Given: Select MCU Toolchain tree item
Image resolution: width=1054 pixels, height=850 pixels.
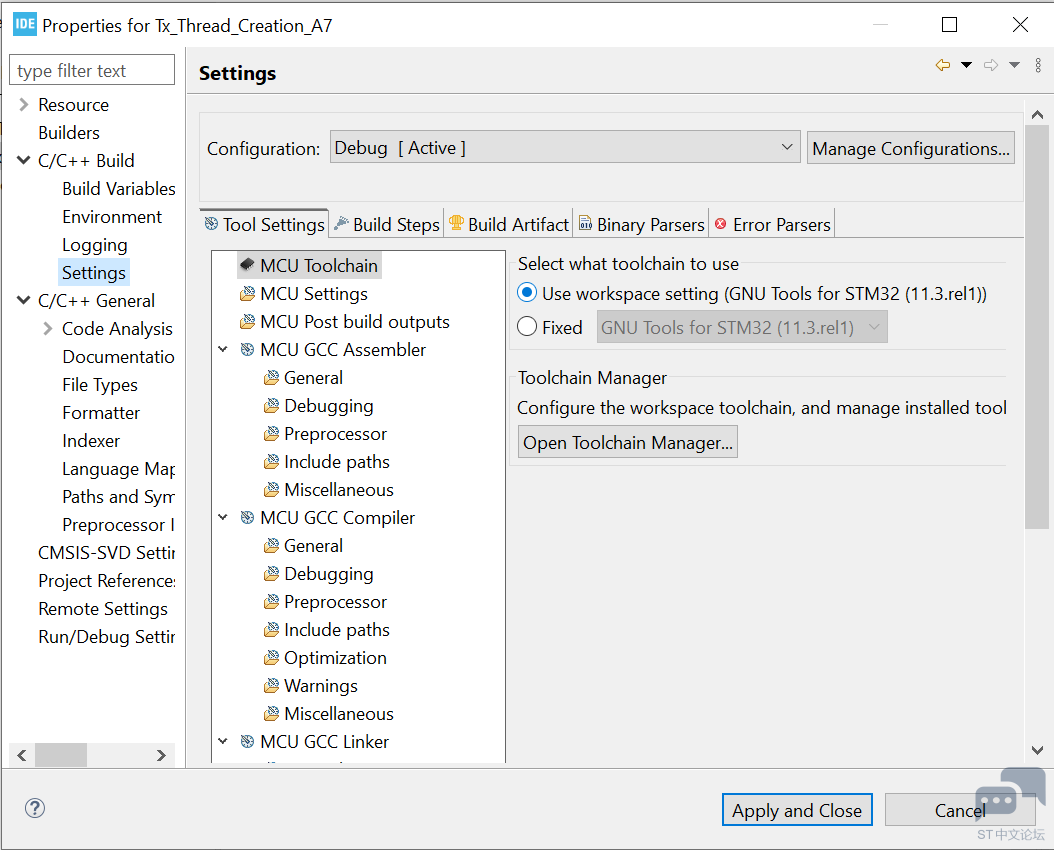Looking at the screenshot, I should (310, 265).
